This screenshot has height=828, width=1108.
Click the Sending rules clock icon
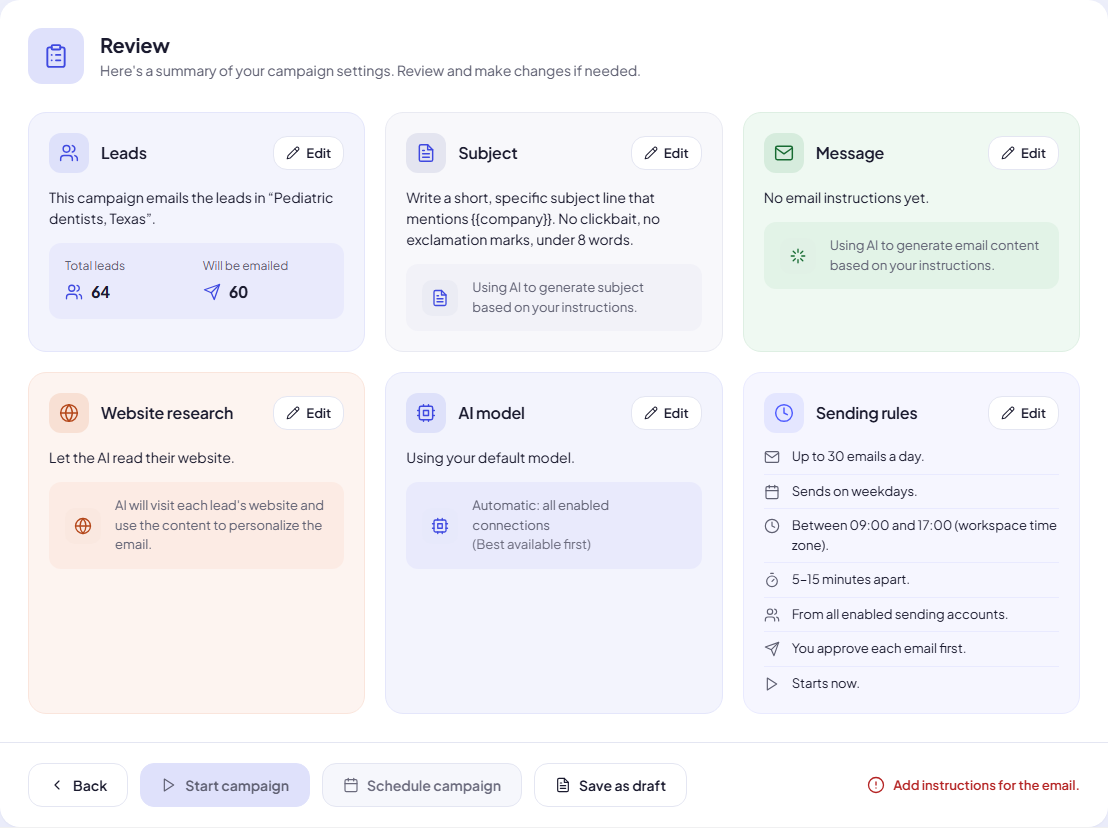pos(784,413)
